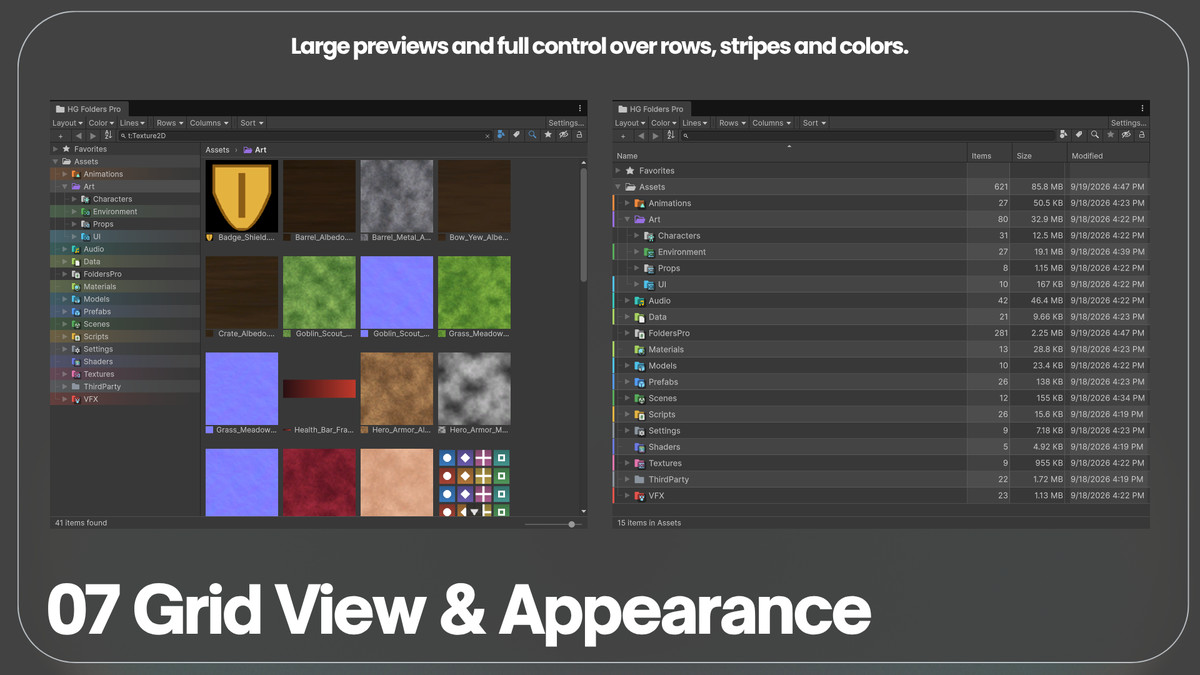
Task: Toggle the lock icon in list-view window
Action: tap(1141, 135)
